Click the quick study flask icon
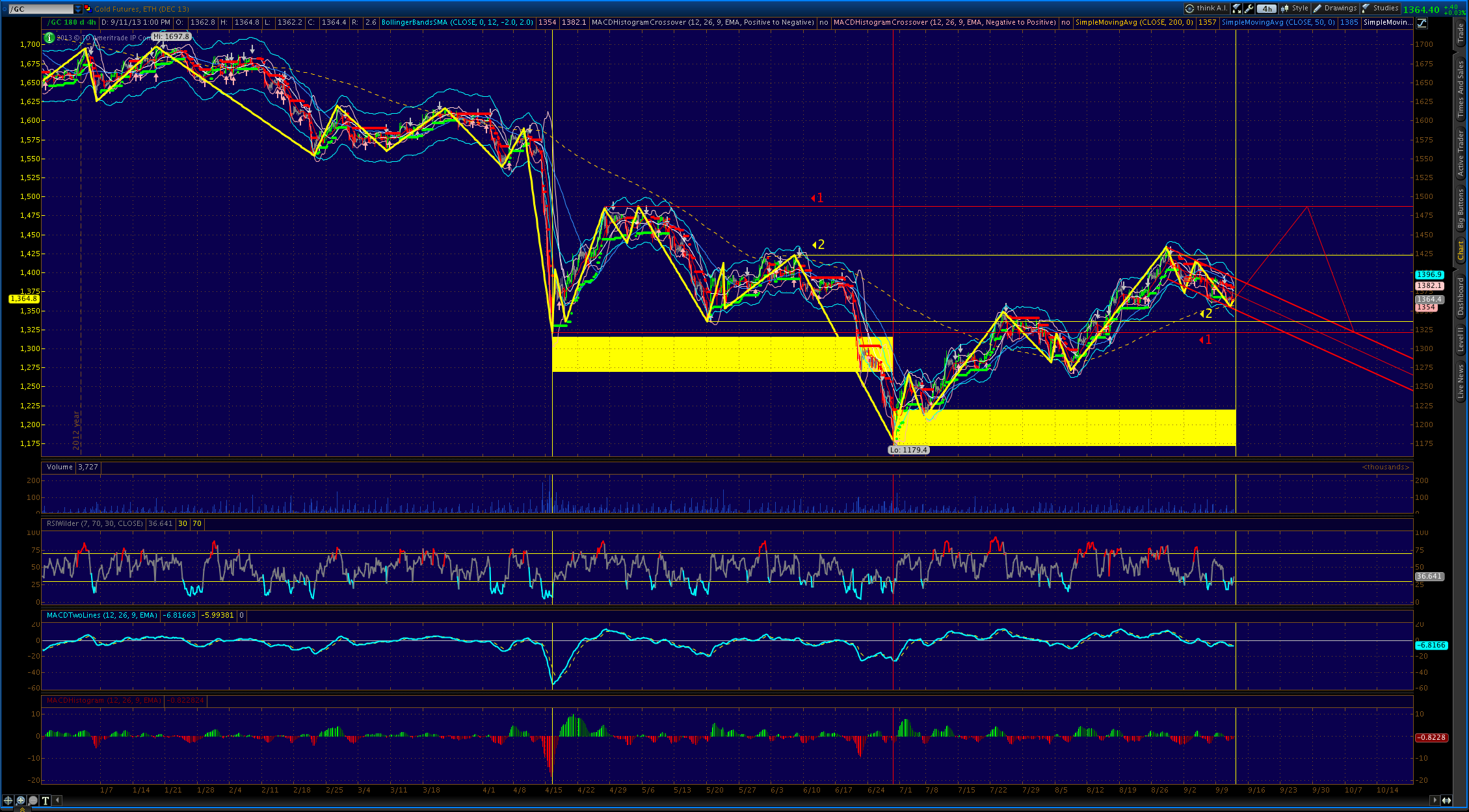1469x812 pixels. pyautogui.click(x=1236, y=8)
